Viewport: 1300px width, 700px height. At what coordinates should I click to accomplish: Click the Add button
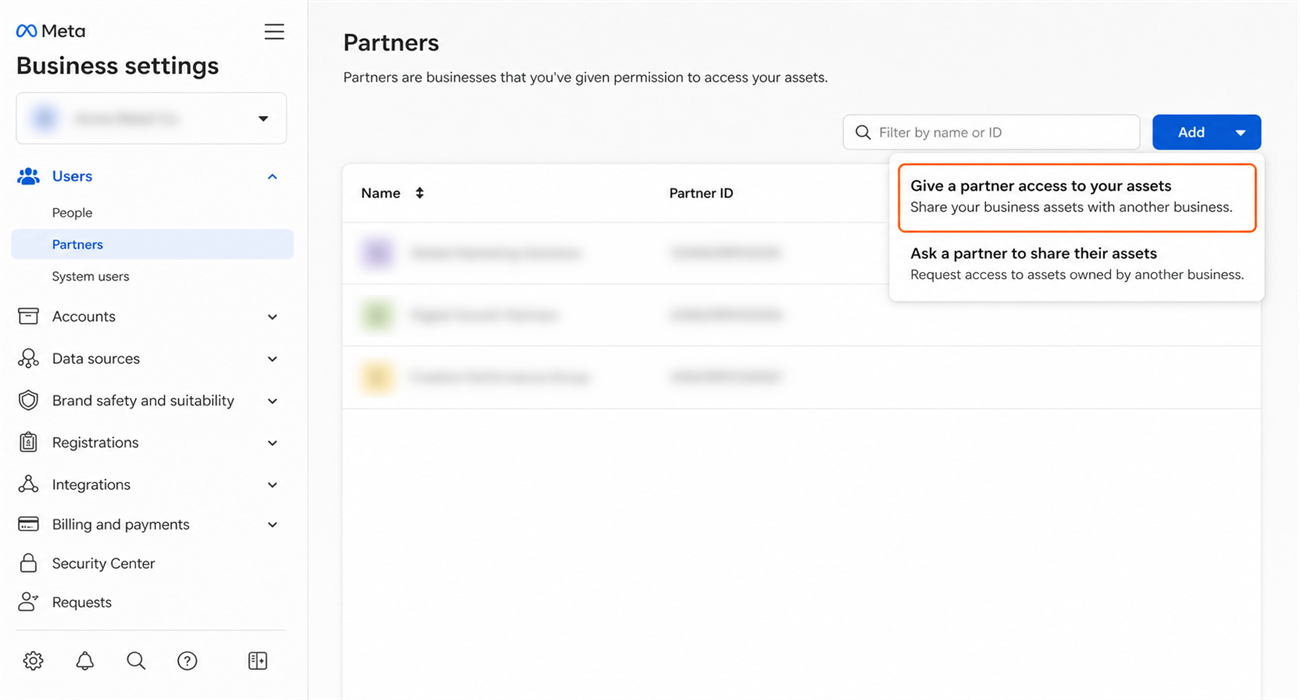pos(1191,132)
